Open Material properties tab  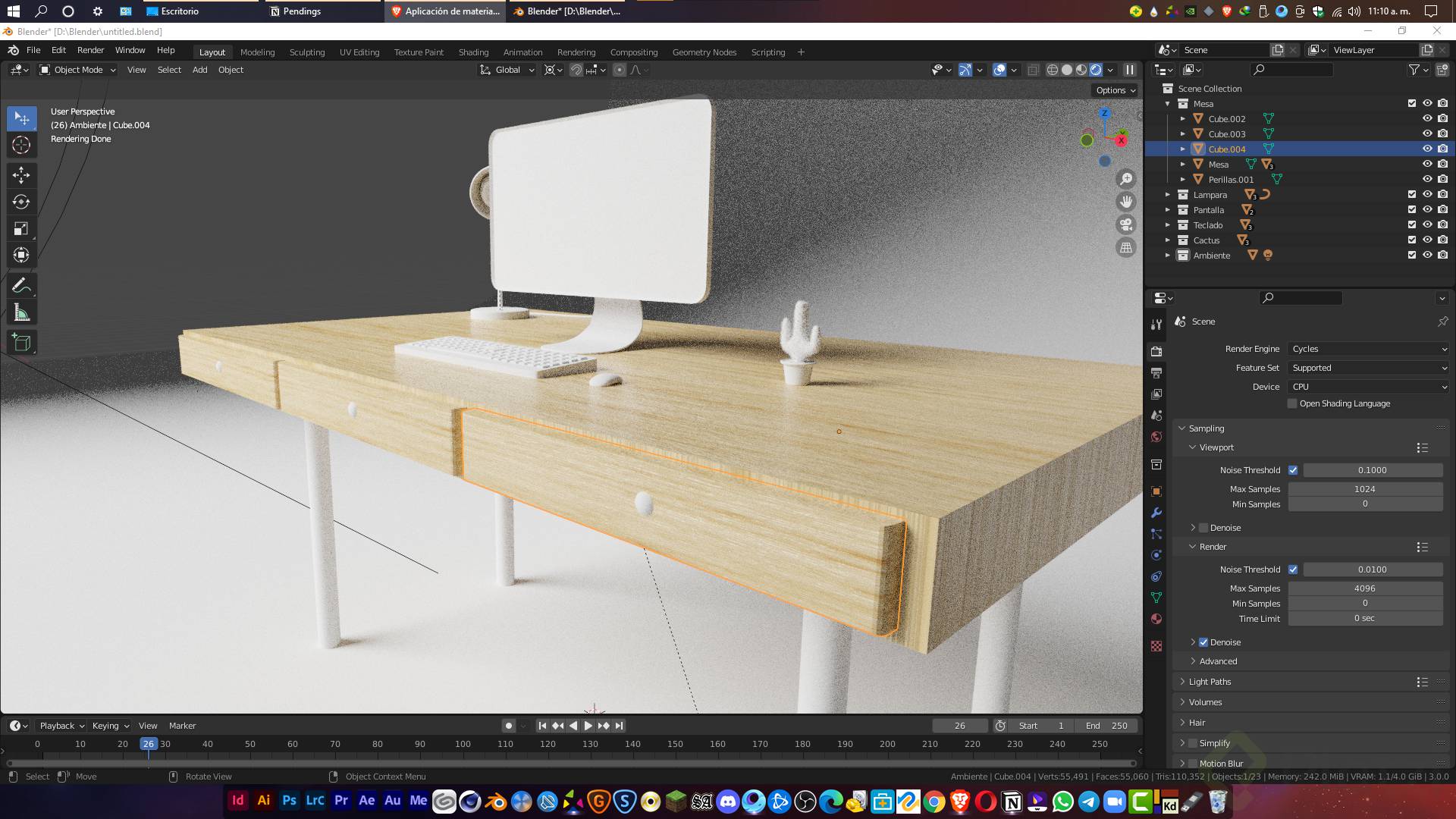(x=1156, y=619)
